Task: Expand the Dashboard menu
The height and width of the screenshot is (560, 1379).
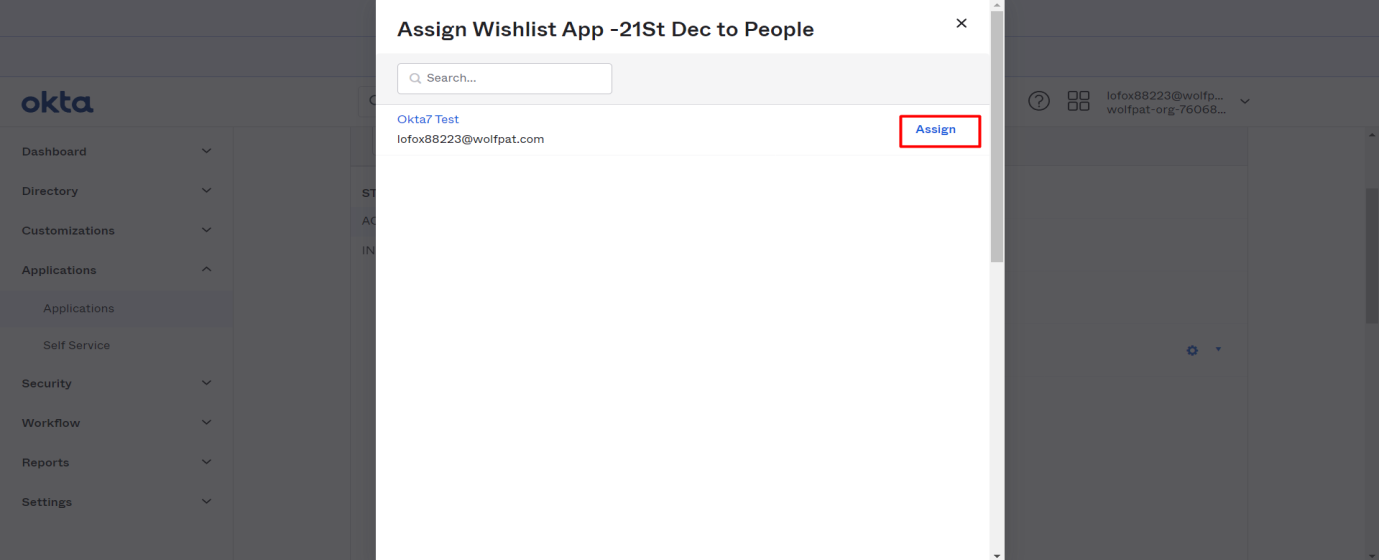Action: (117, 151)
